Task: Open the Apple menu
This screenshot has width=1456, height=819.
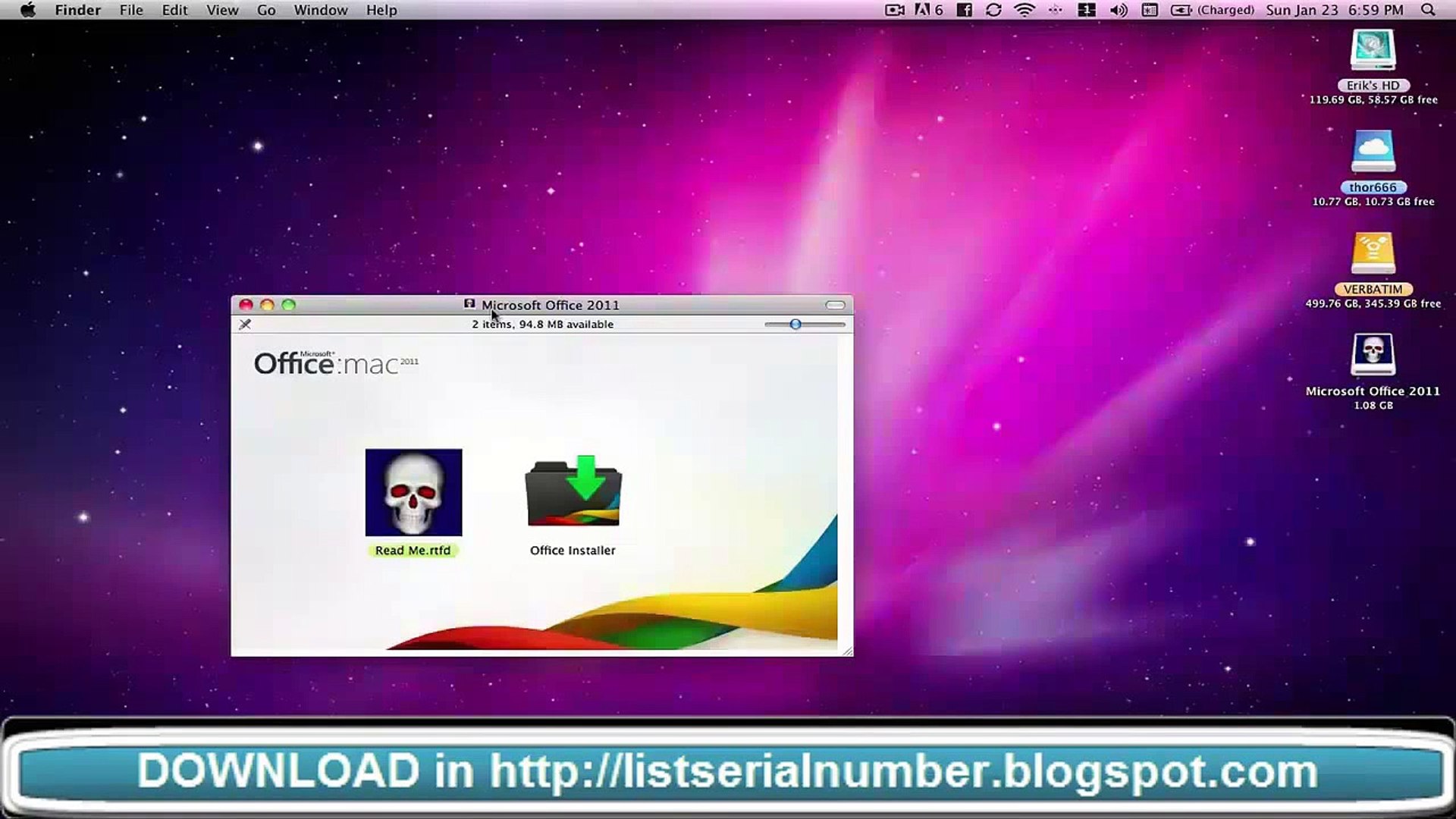Action: [x=27, y=10]
